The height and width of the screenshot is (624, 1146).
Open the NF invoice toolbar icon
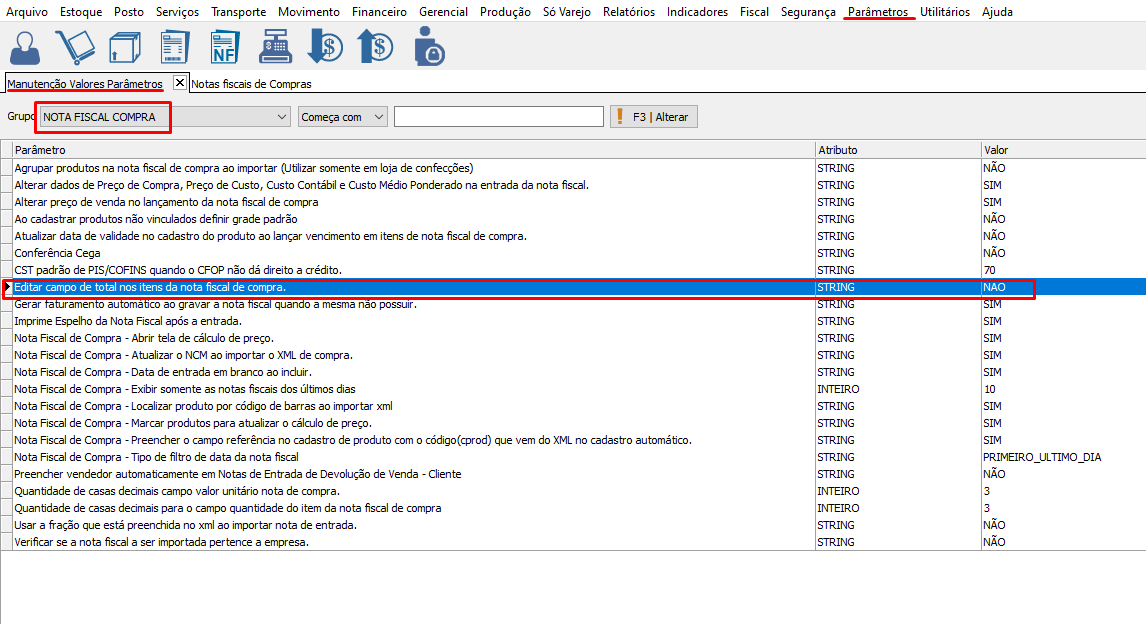point(224,46)
